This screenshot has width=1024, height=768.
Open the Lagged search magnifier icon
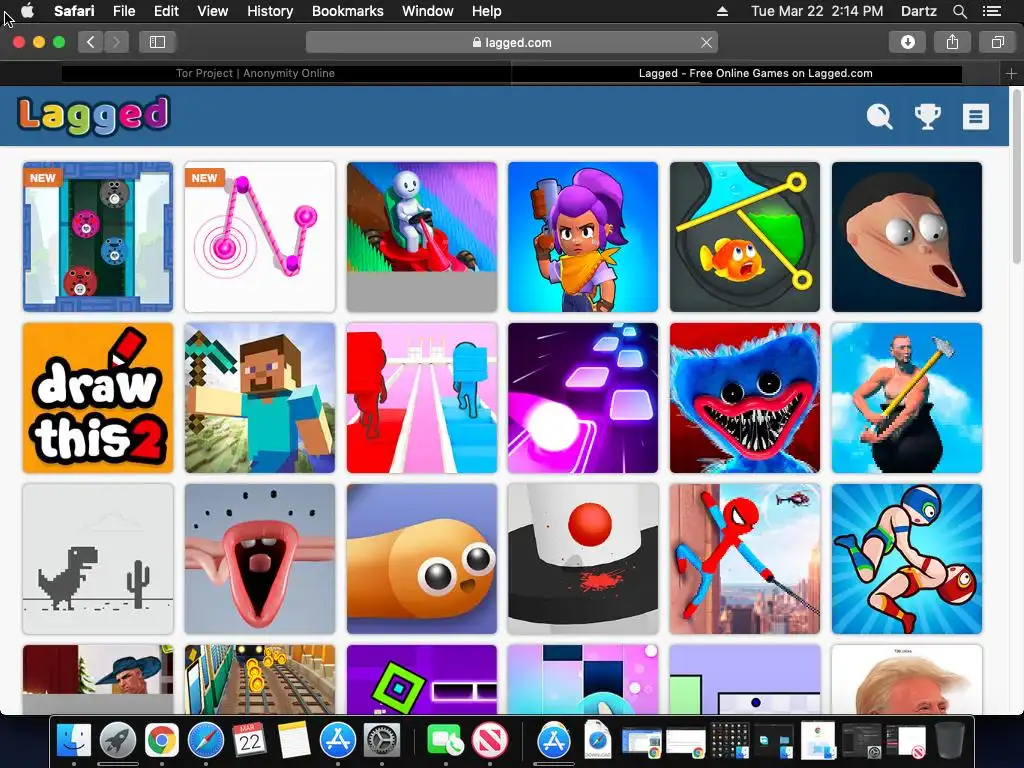[x=879, y=117]
